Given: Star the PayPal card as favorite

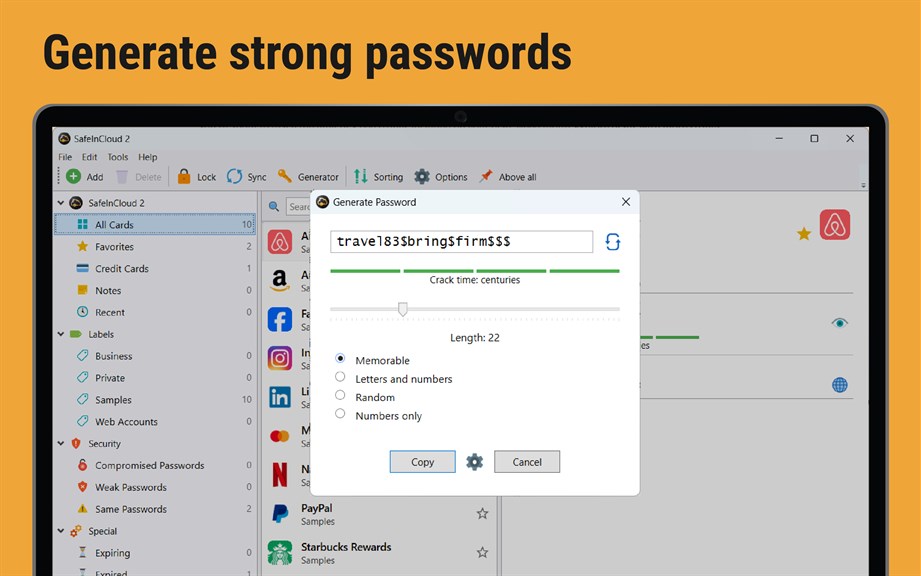Looking at the screenshot, I should (482, 514).
